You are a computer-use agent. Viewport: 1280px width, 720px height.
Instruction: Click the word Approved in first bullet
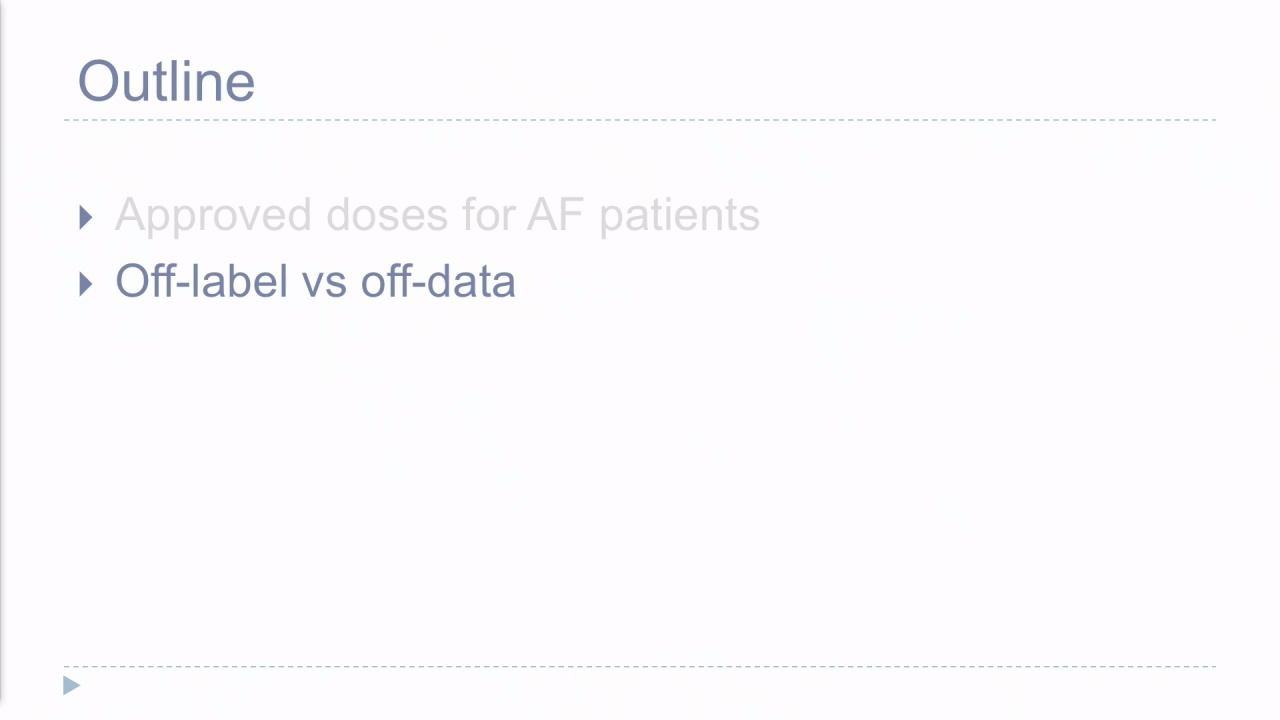(x=214, y=216)
